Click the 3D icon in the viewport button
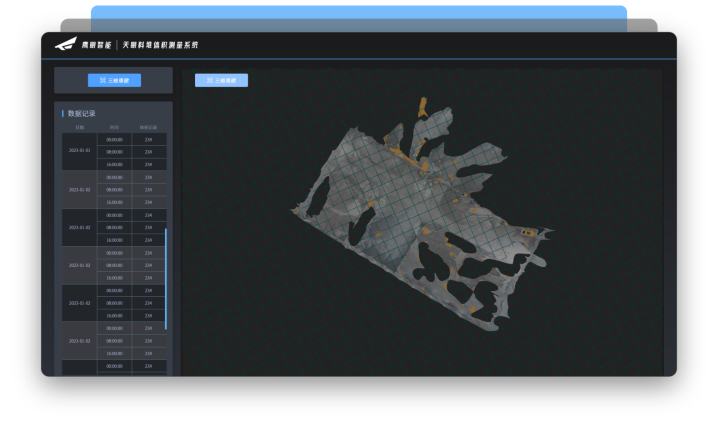The image size is (718, 427). pos(210,80)
